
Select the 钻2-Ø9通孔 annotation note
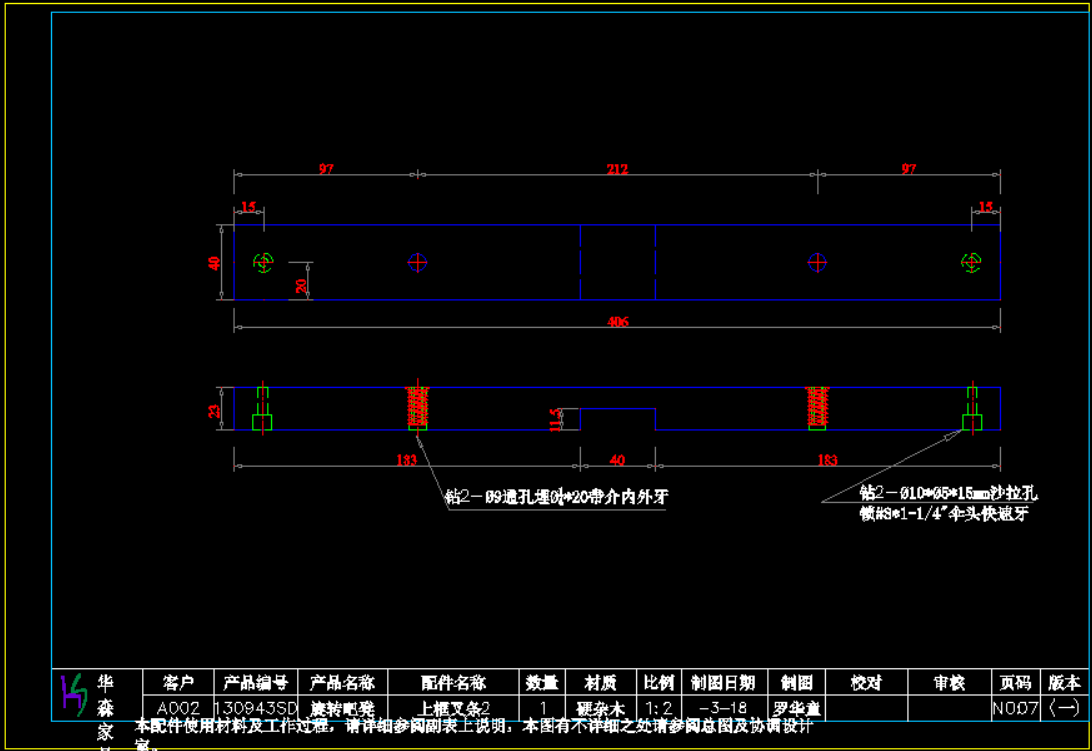(556, 497)
